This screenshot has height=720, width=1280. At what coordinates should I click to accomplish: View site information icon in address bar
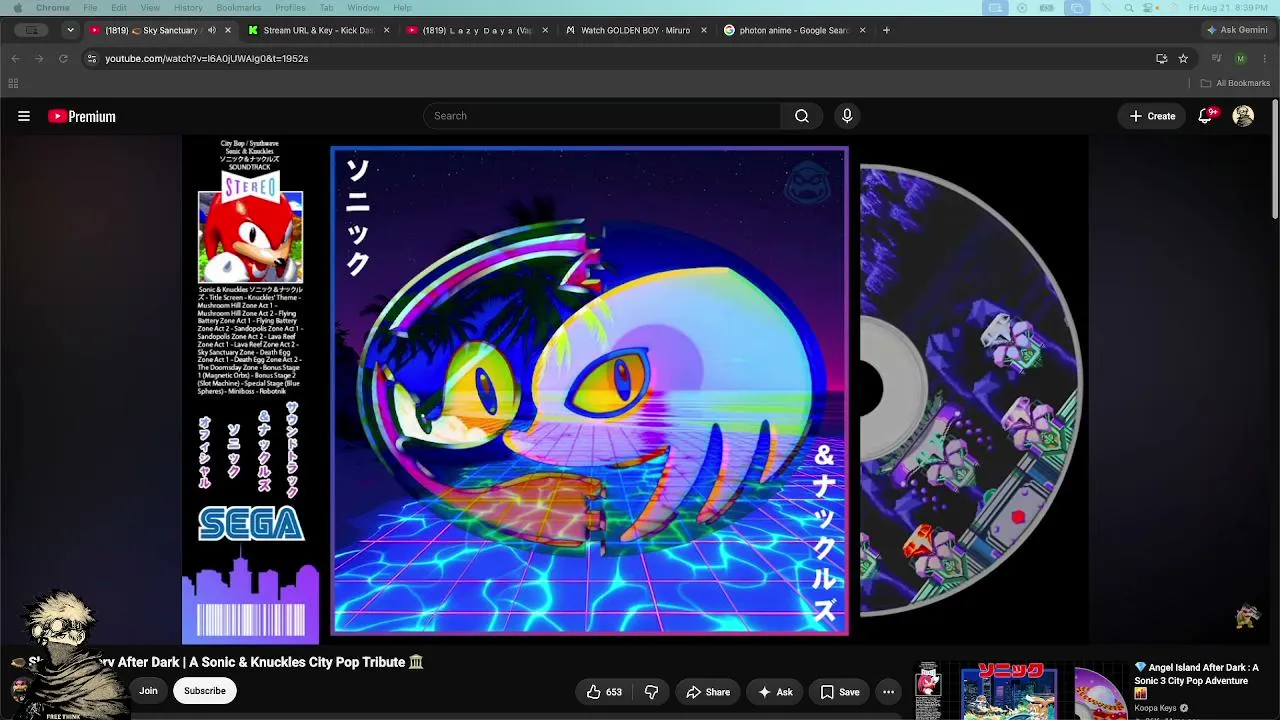(x=92, y=58)
